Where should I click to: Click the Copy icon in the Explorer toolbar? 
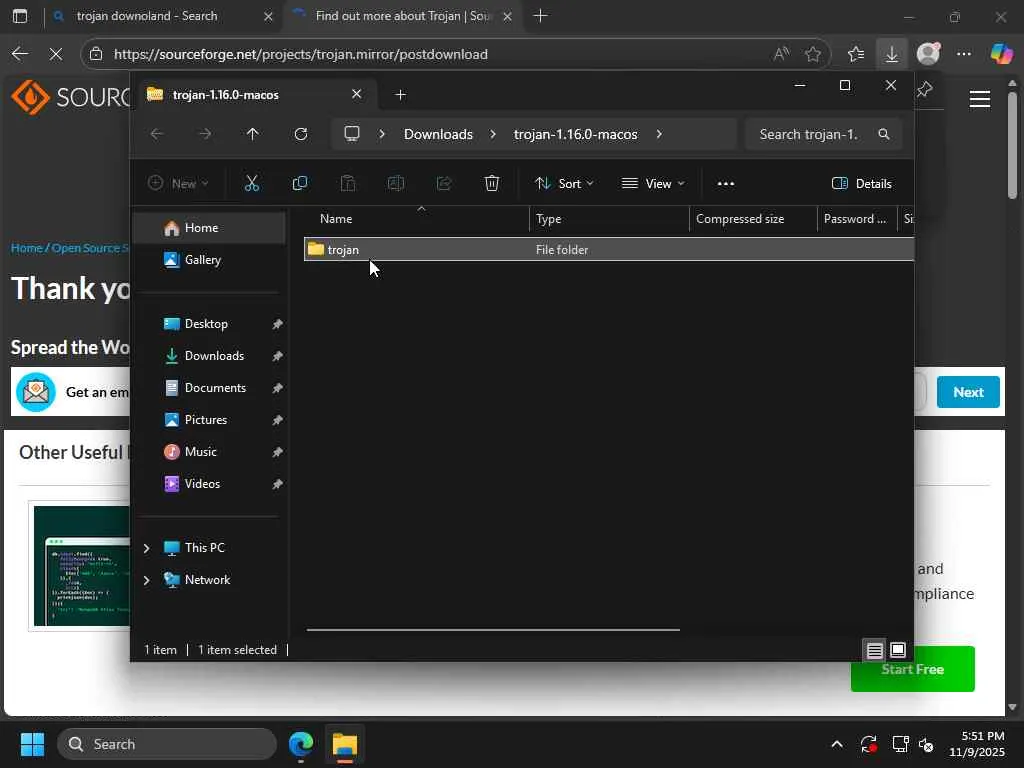coord(300,184)
